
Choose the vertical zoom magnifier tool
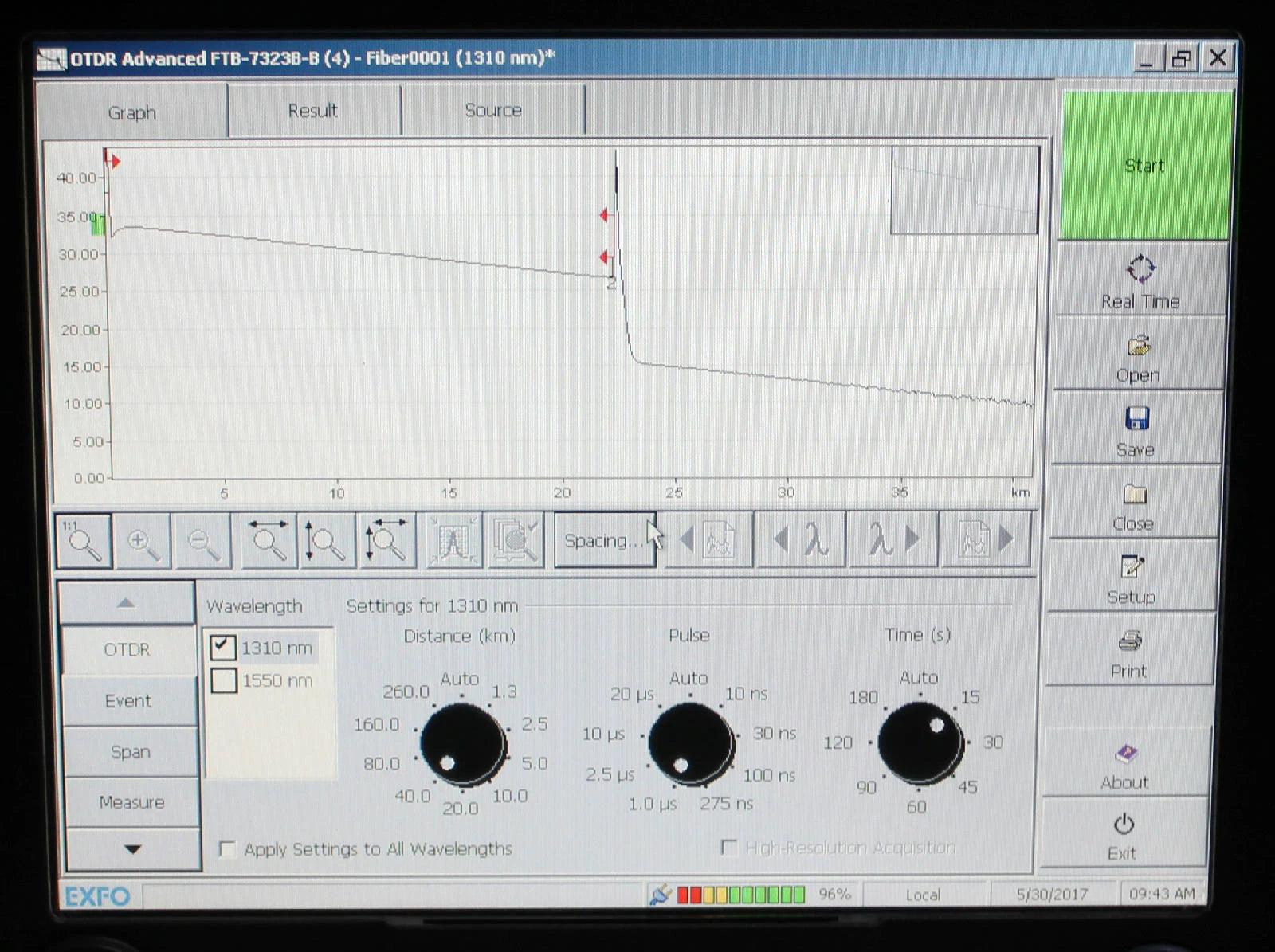tap(326, 541)
